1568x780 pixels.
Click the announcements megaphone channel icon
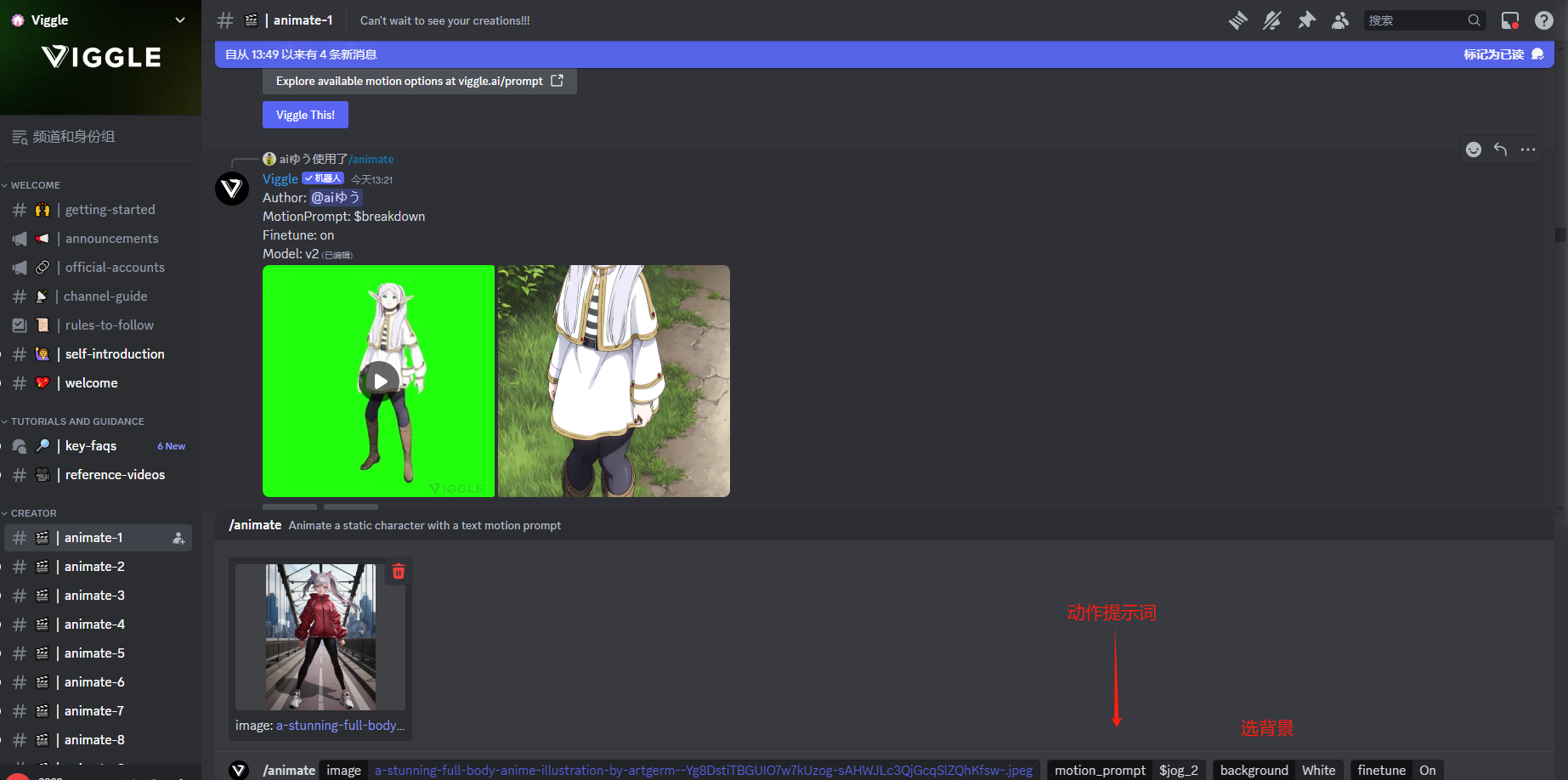point(20,239)
